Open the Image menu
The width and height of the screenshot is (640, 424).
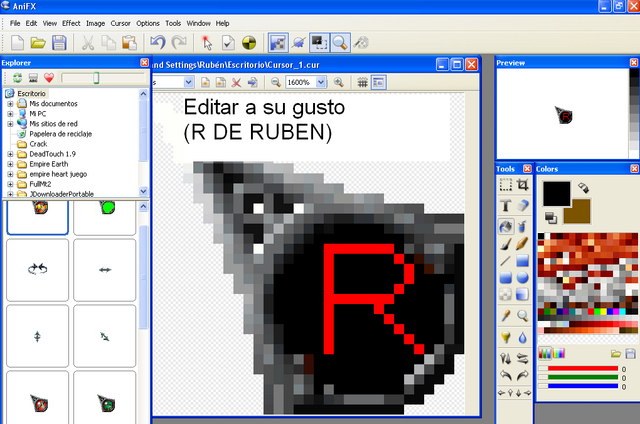pos(96,23)
